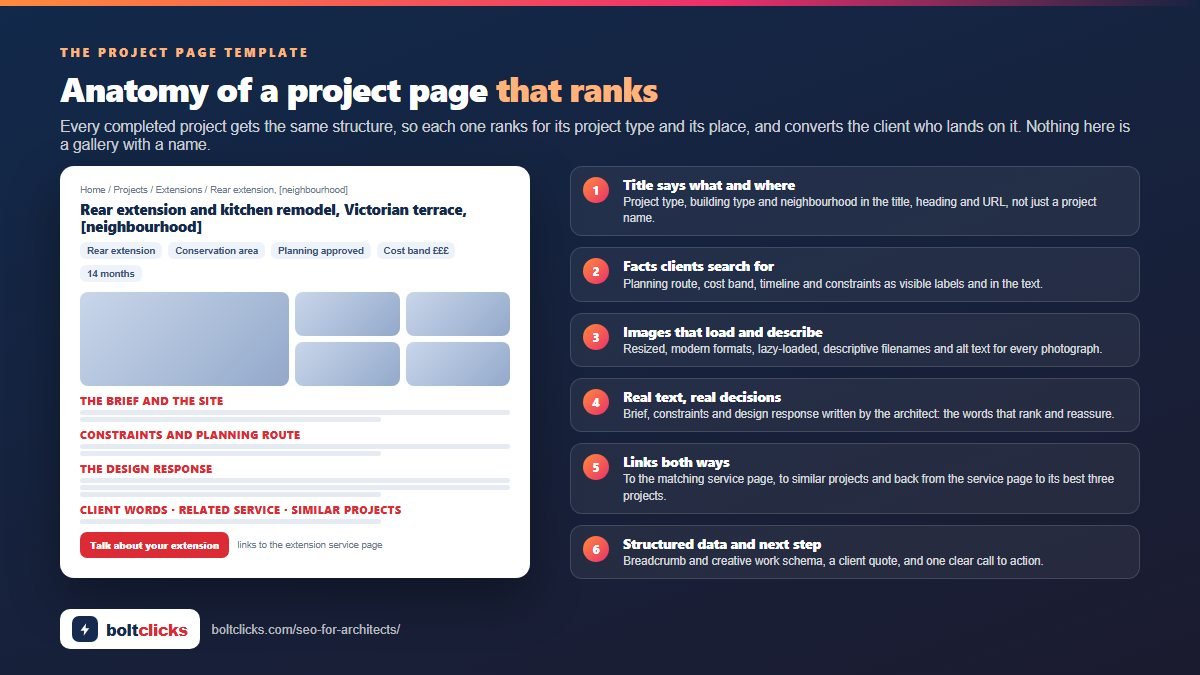Click the boltclicks wordmark text

click(x=146, y=630)
